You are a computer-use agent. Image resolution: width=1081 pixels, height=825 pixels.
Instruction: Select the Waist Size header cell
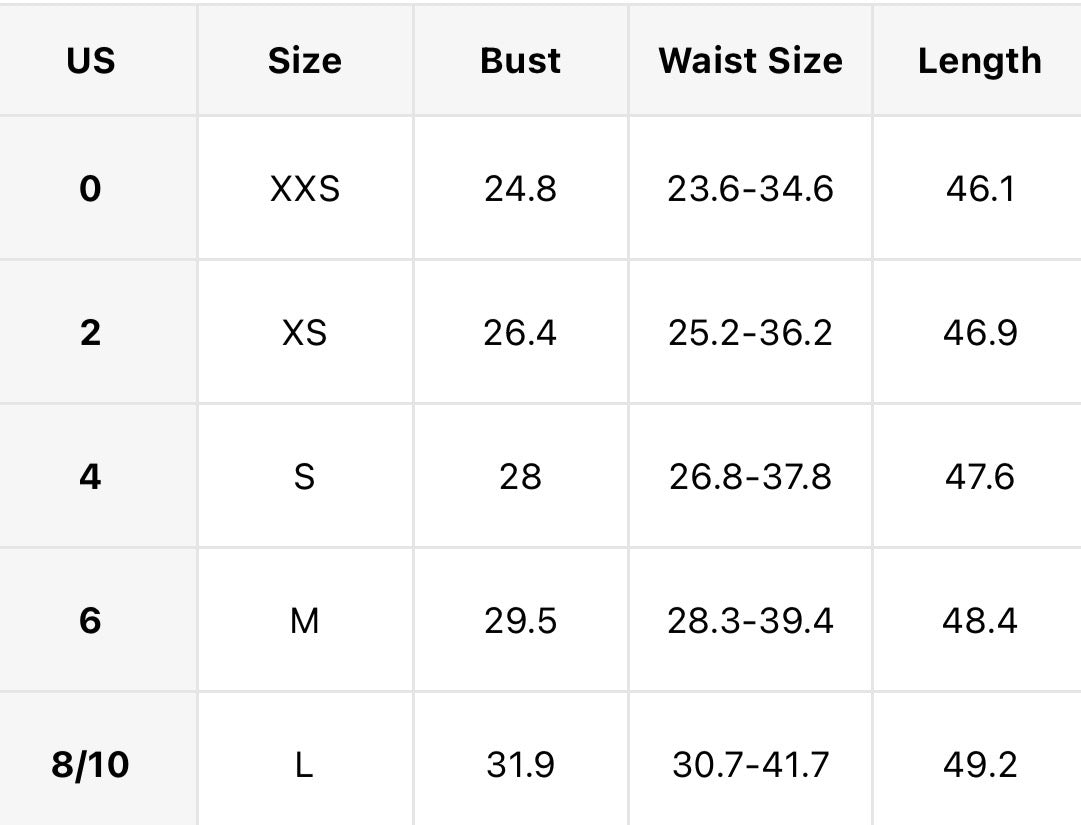[x=750, y=61]
